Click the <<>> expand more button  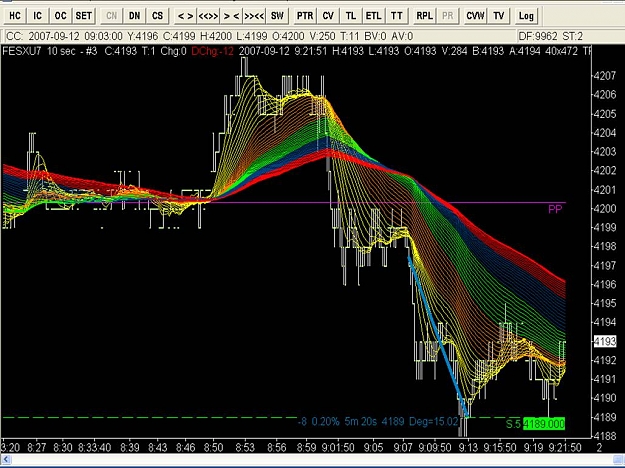click(x=208, y=16)
